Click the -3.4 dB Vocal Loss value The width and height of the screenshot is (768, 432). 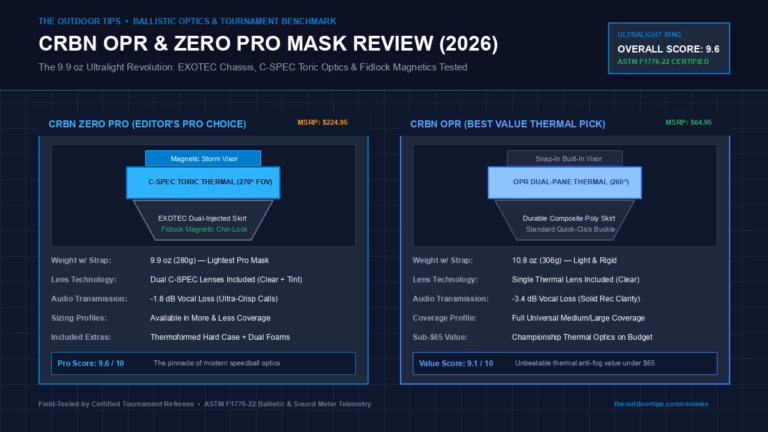(x=576, y=298)
